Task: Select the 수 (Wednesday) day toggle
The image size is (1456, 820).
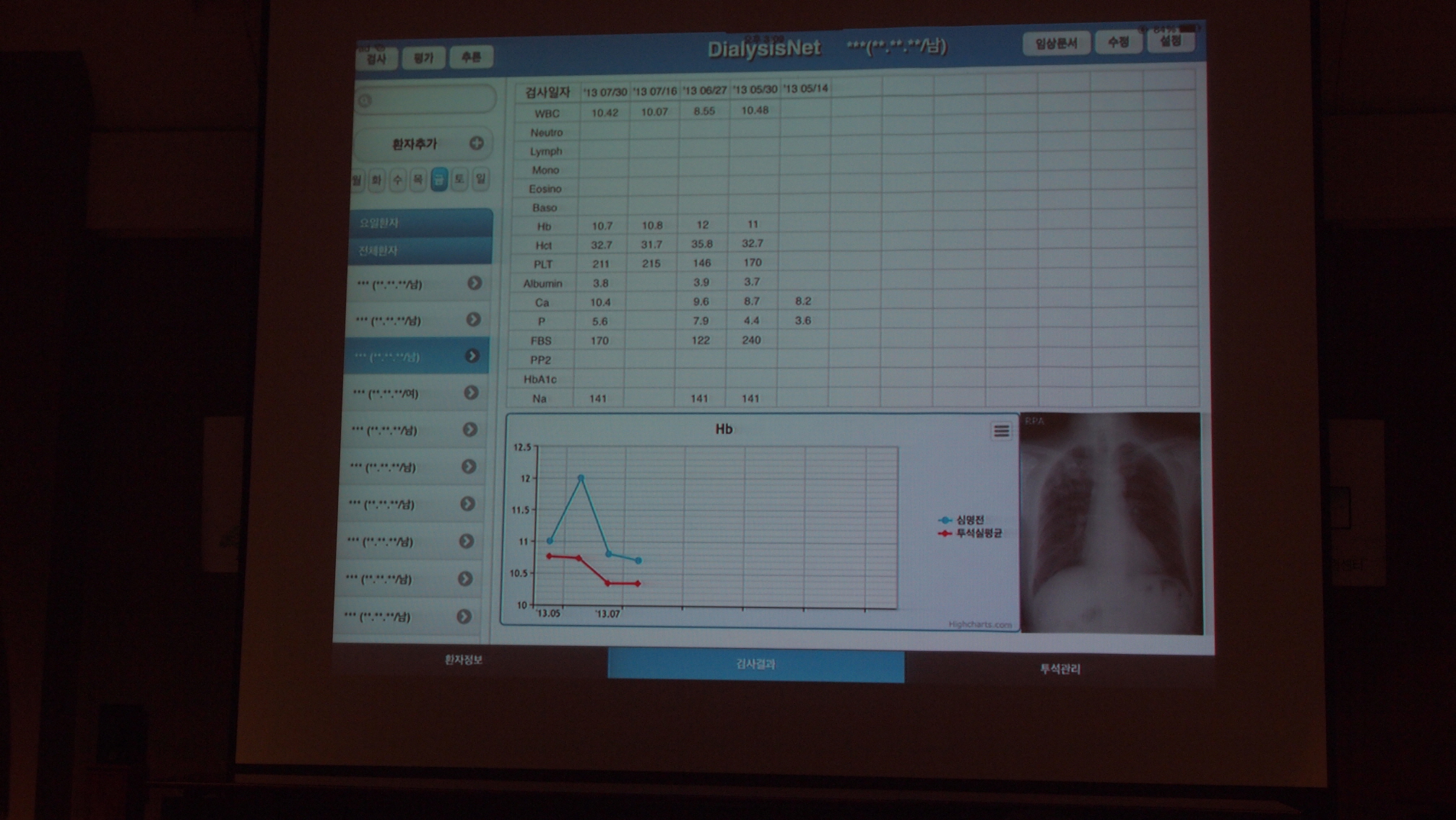Action: [397, 180]
